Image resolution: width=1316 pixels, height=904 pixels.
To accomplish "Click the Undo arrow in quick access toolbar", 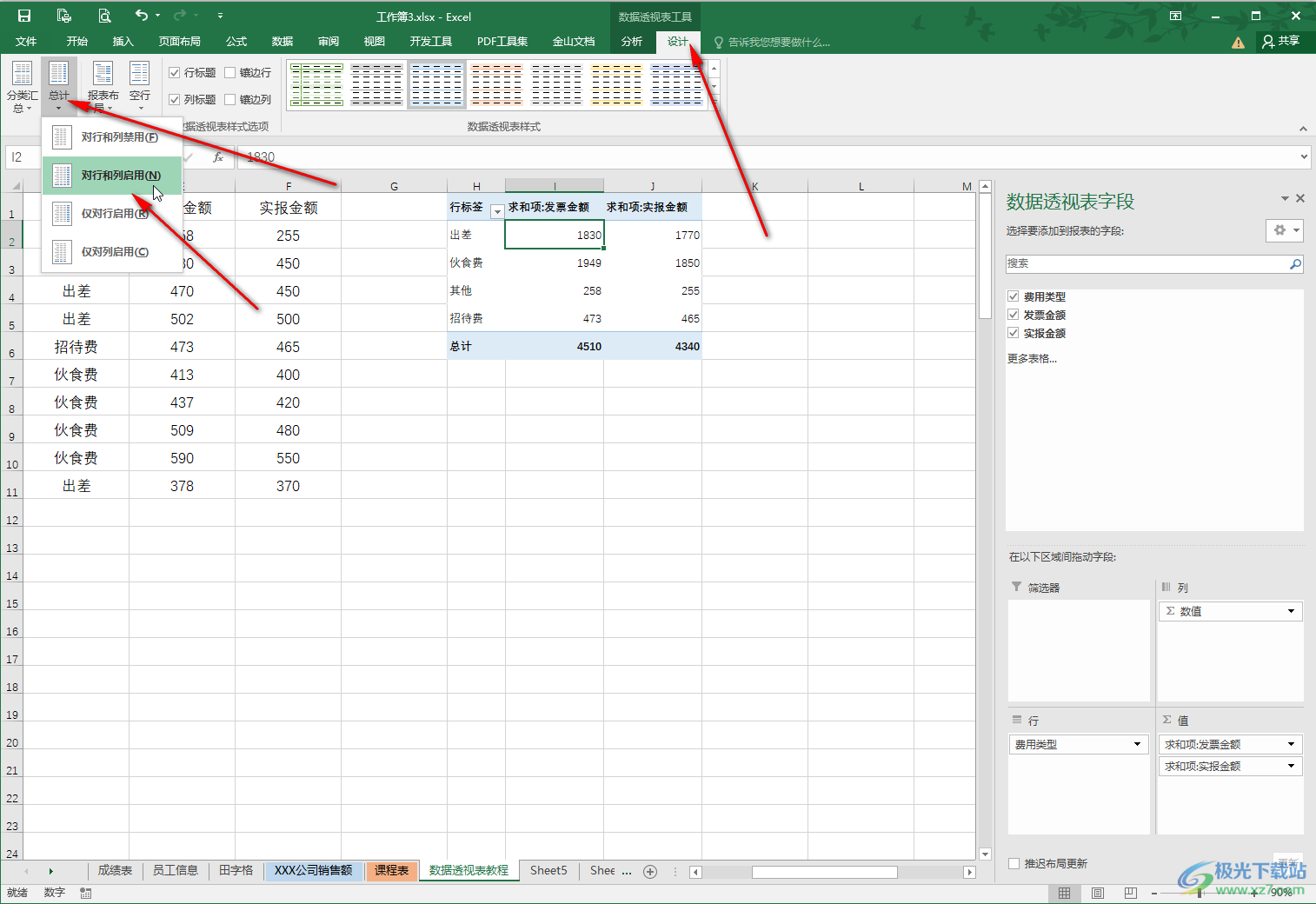I will pos(142,15).
